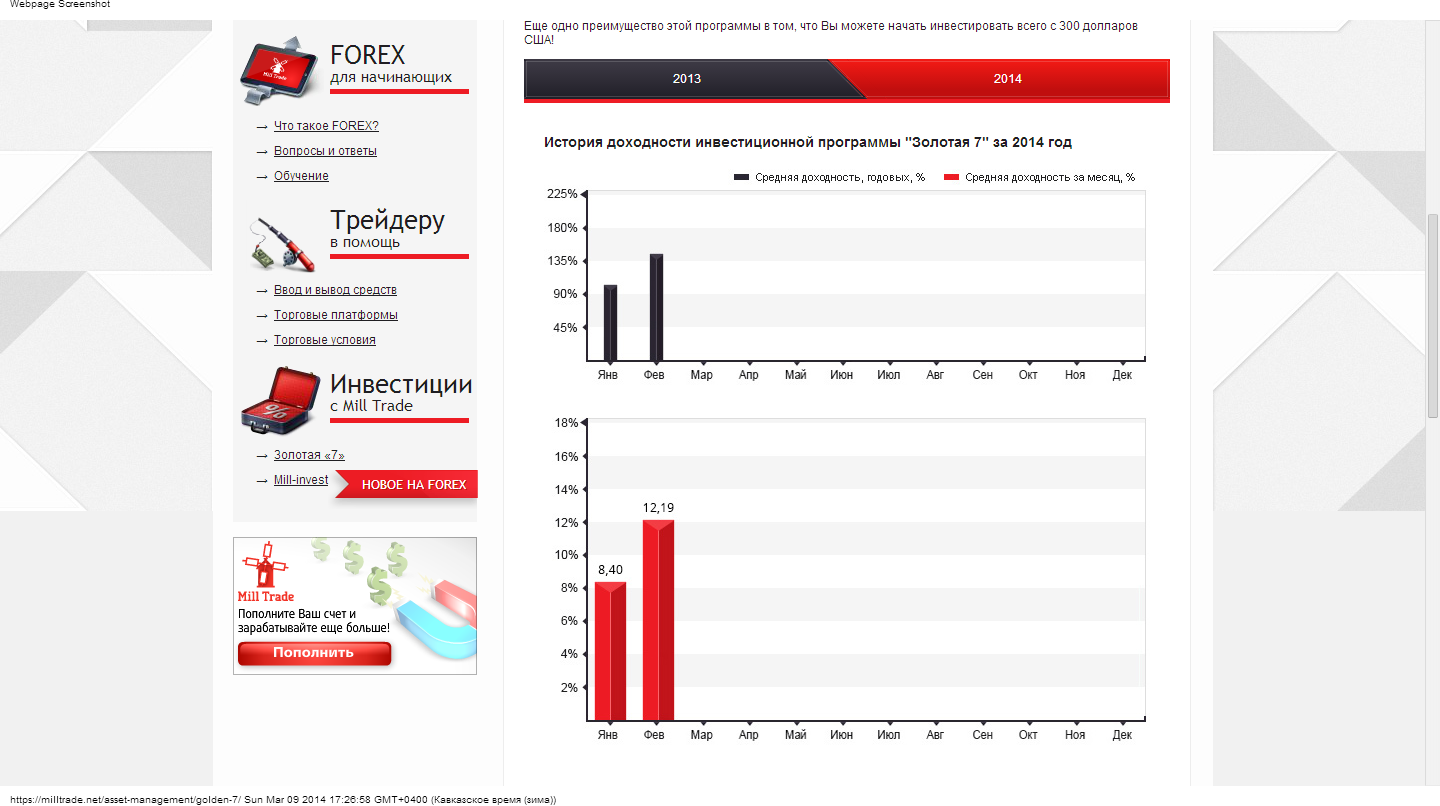Click the red briefcase icon beside Инвестиции
Image resolution: width=1440 pixels, height=806 pixels.
tap(278, 401)
